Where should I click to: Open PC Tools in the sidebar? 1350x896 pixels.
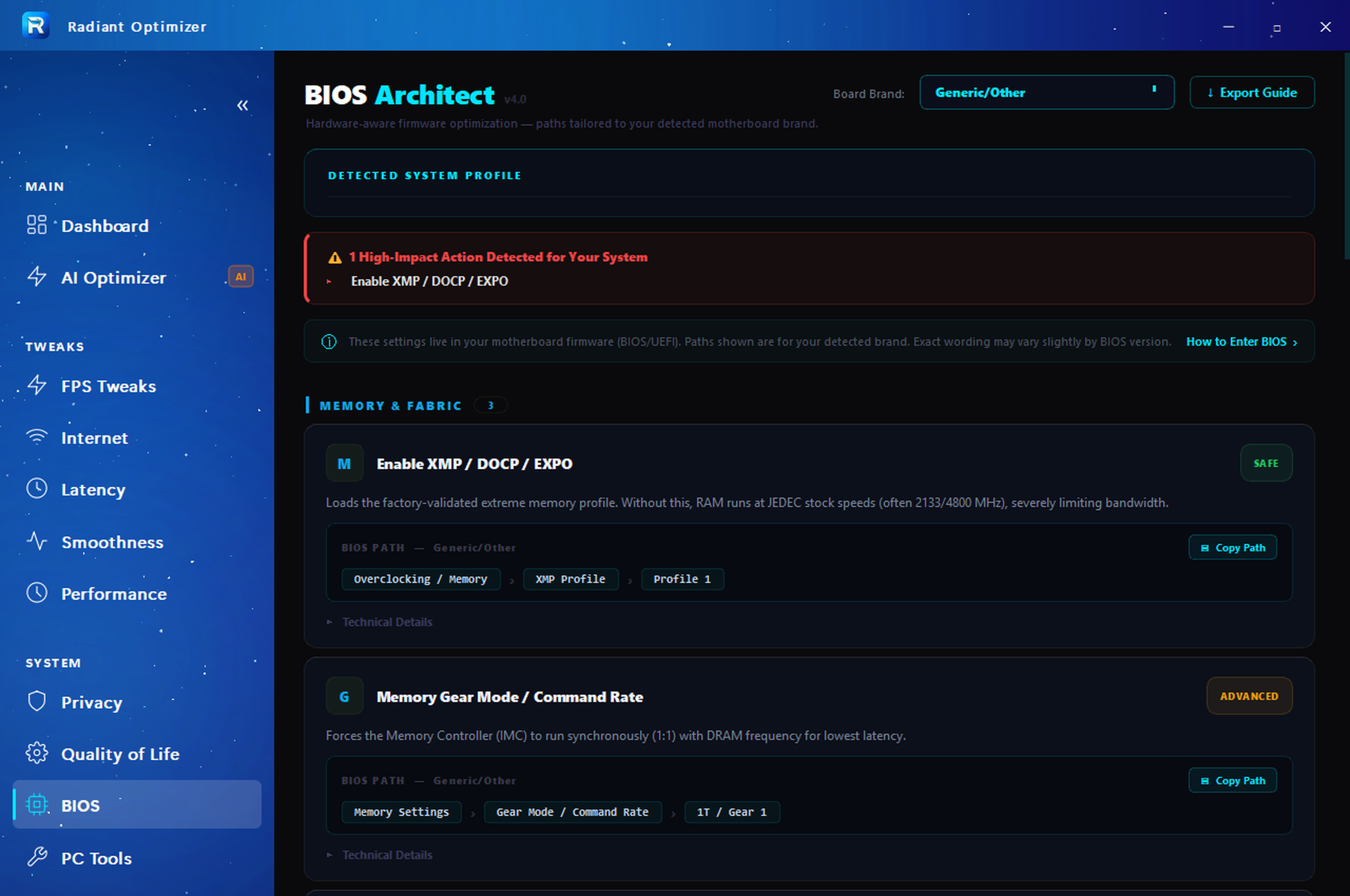tap(96, 858)
